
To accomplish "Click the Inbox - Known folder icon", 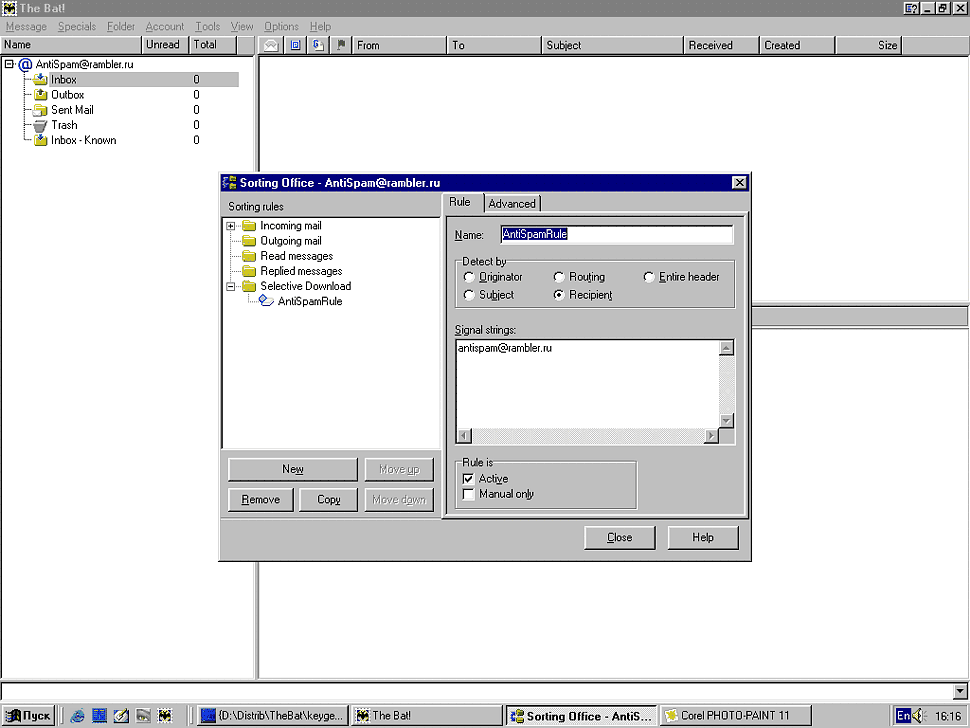I will (41, 140).
